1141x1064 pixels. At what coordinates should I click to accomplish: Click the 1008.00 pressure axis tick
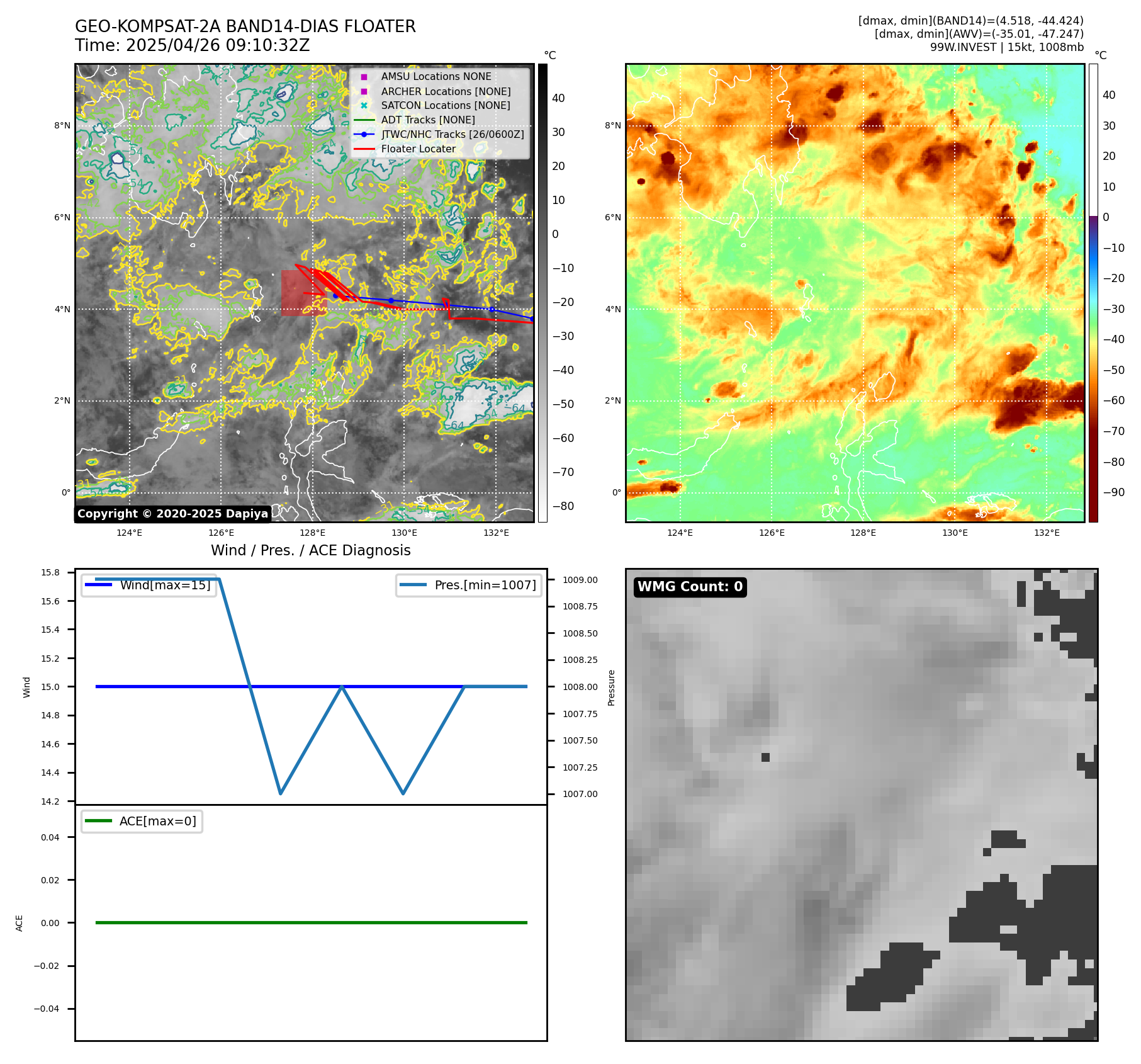click(x=580, y=687)
